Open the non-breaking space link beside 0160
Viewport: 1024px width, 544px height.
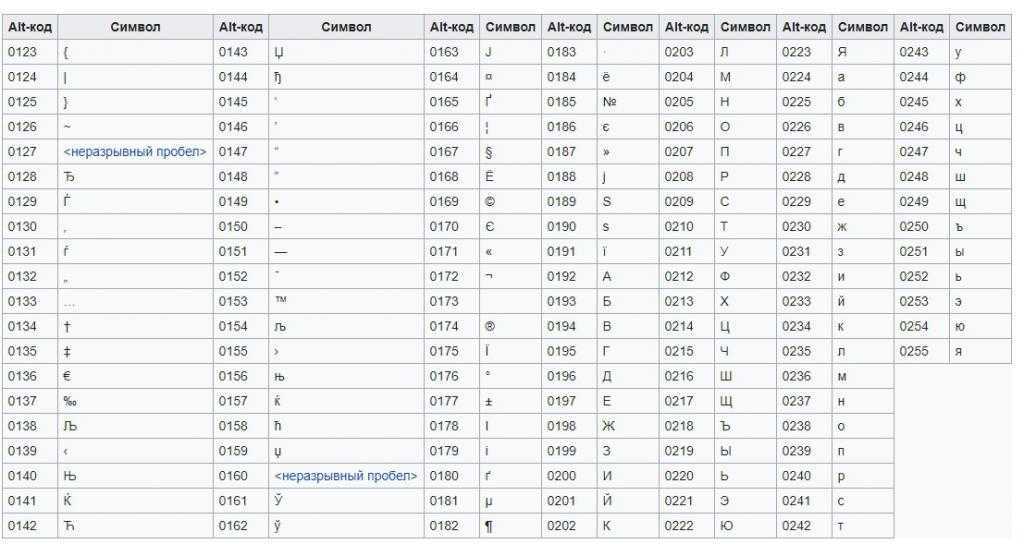(x=345, y=475)
